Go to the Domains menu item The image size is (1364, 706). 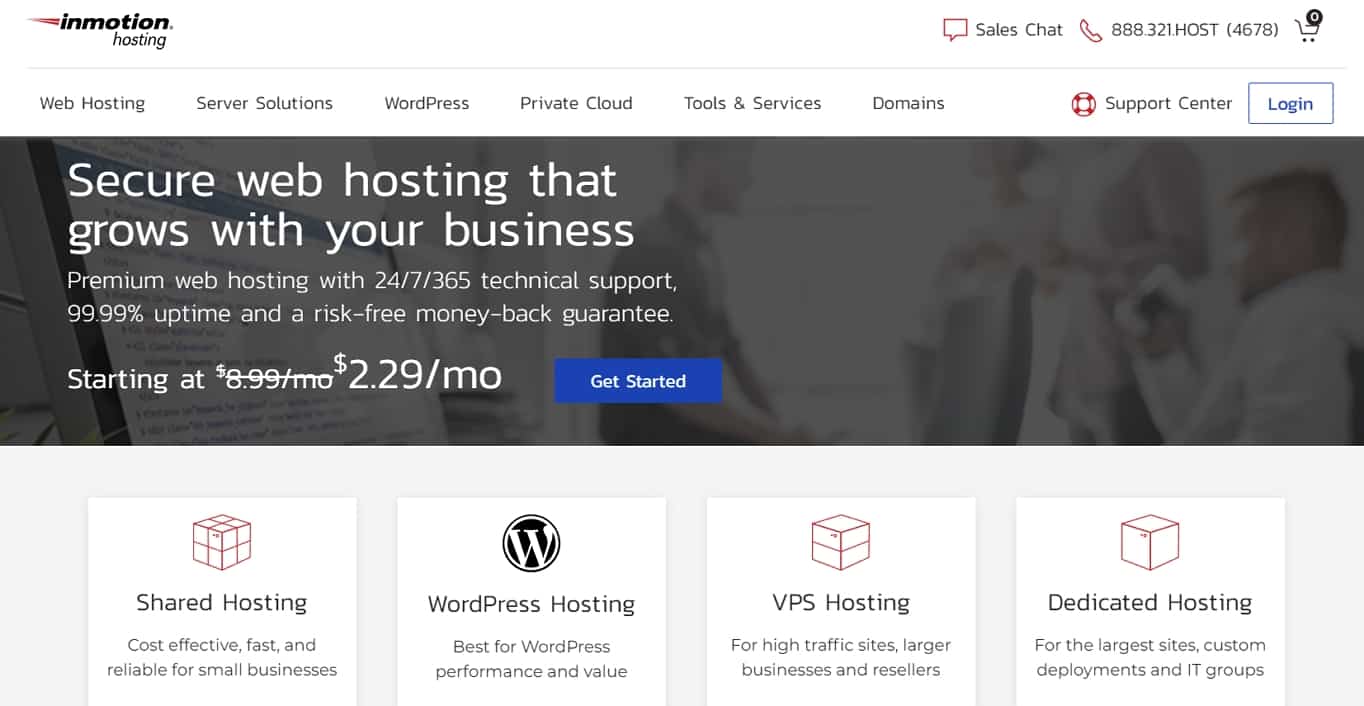click(x=908, y=103)
